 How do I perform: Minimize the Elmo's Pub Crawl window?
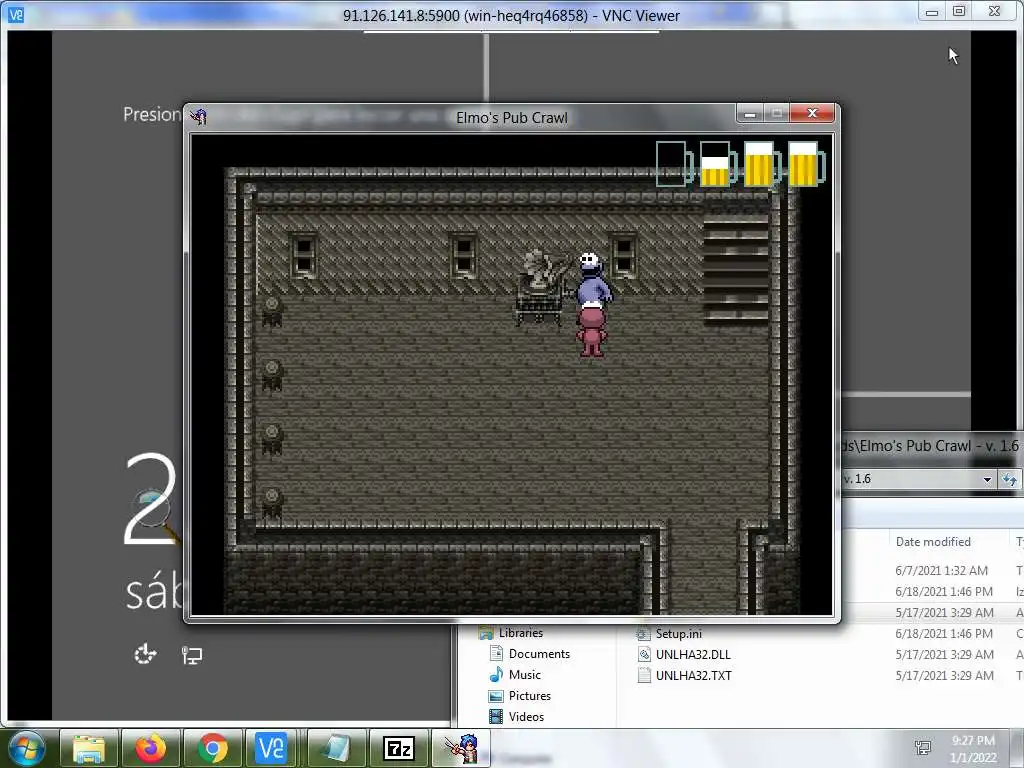pyautogui.click(x=750, y=114)
